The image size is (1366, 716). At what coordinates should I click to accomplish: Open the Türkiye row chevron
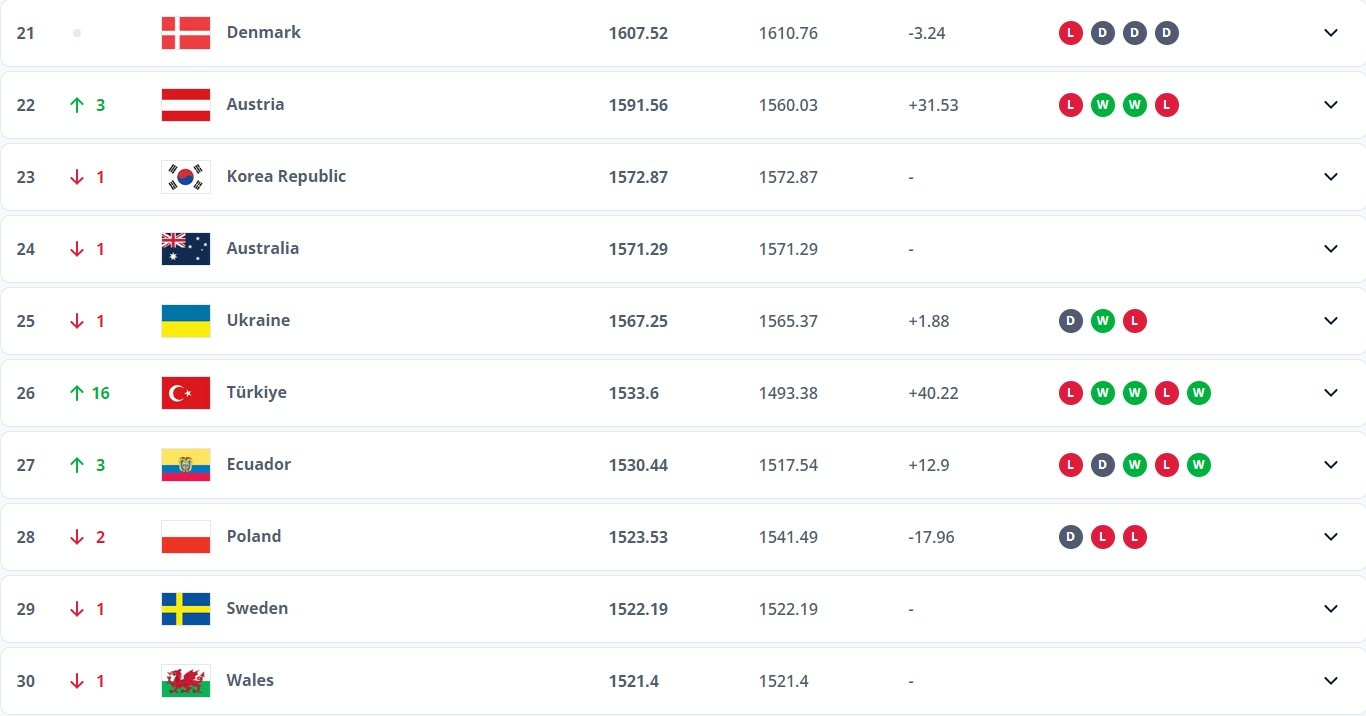point(1331,393)
